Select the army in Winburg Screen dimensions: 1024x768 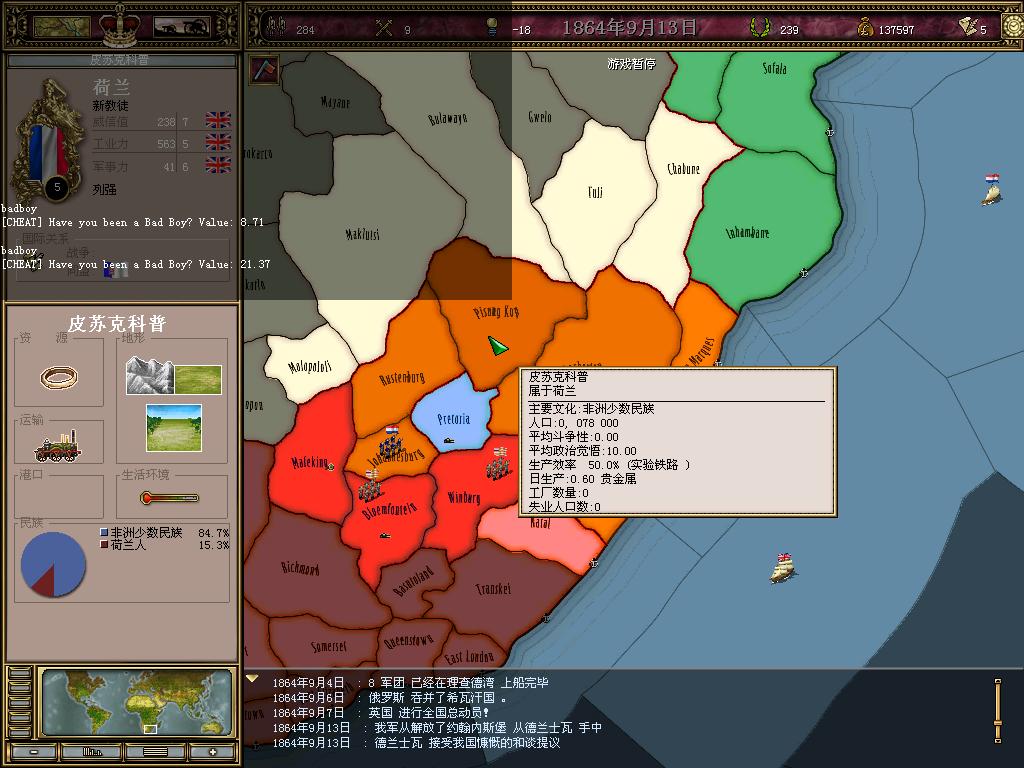(498, 463)
